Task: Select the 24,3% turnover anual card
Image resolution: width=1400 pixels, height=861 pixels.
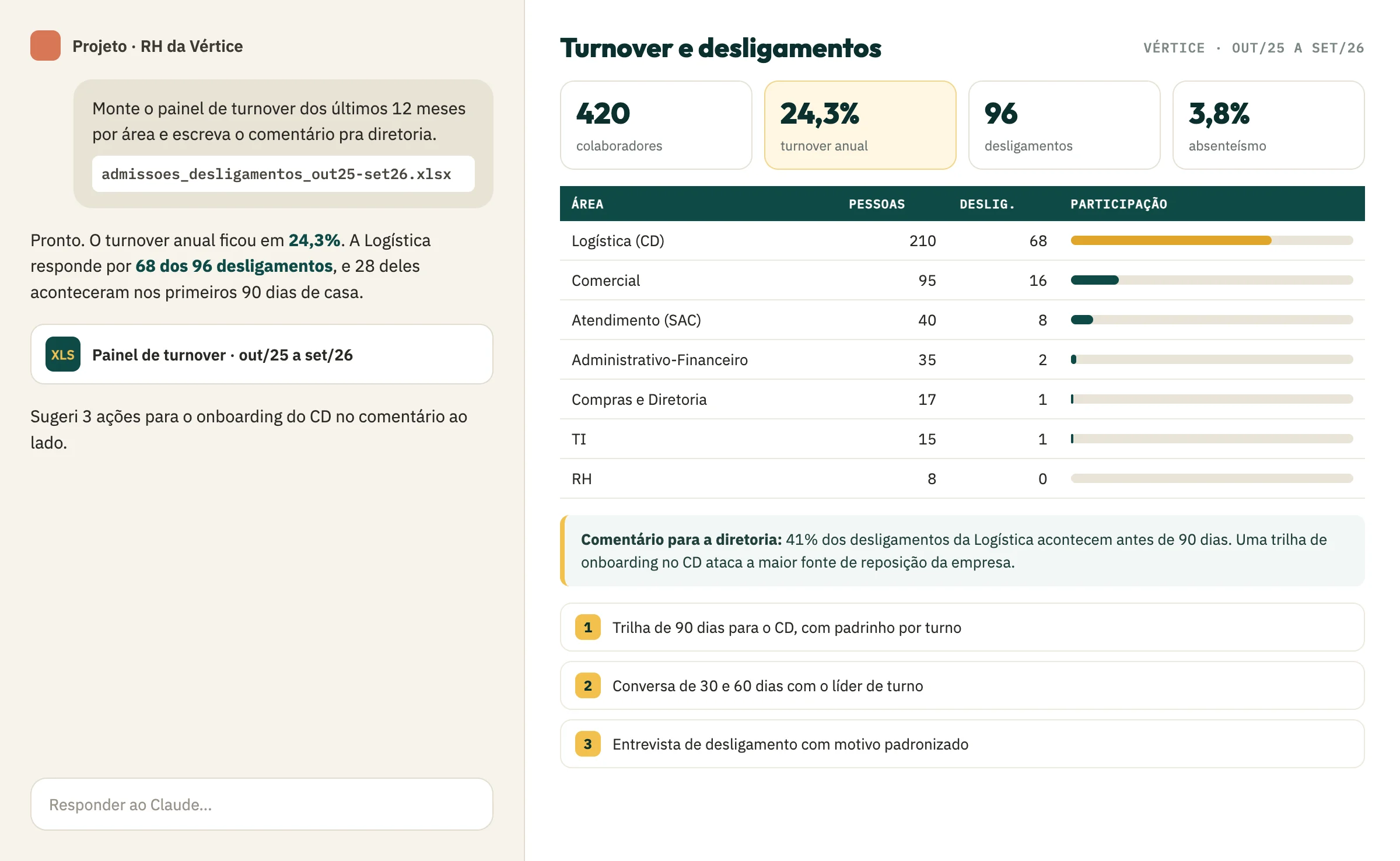Action: (860, 125)
